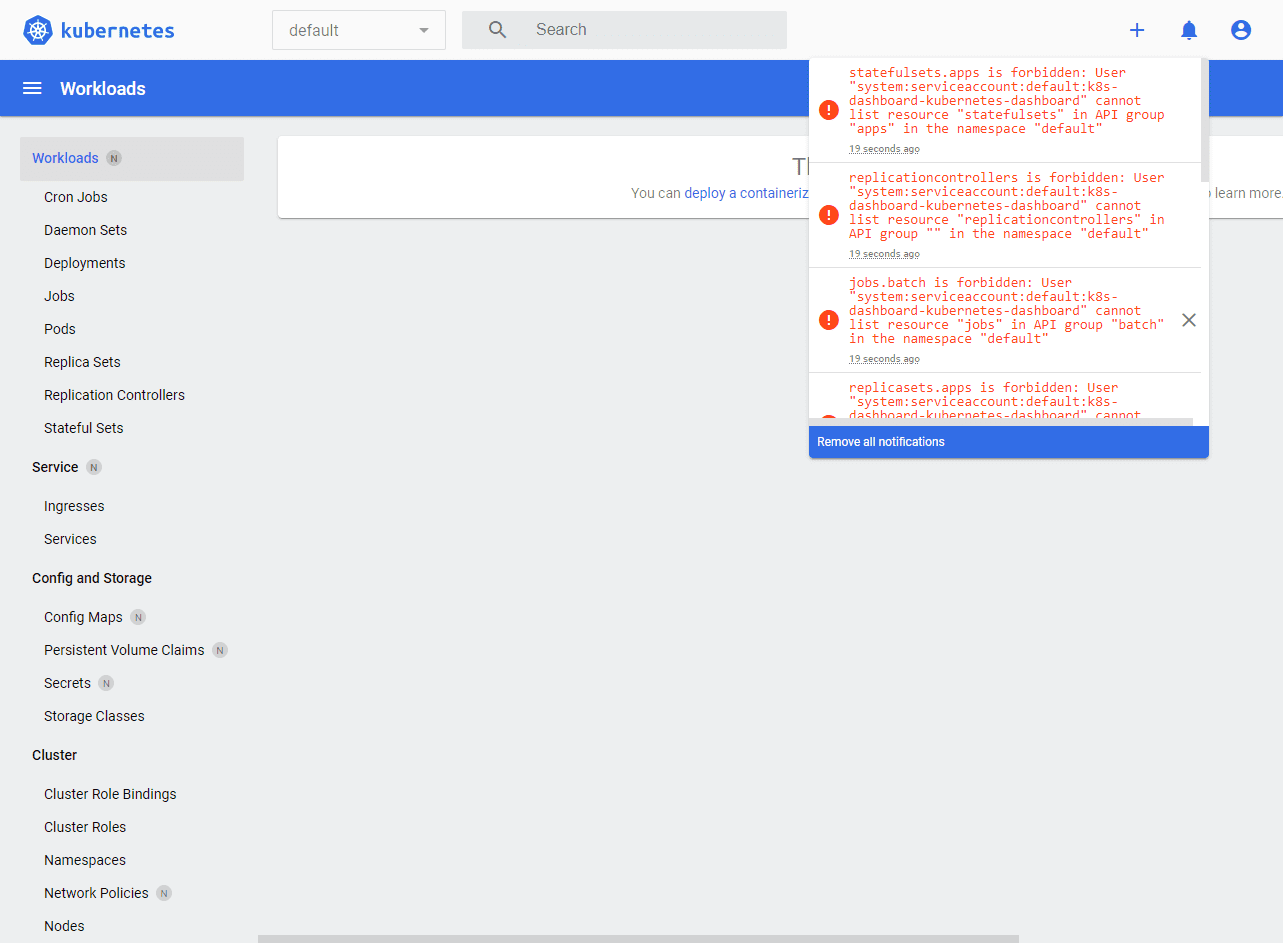Open Cluster Role Bindings
Screen dimensions: 1283x943
(110, 794)
